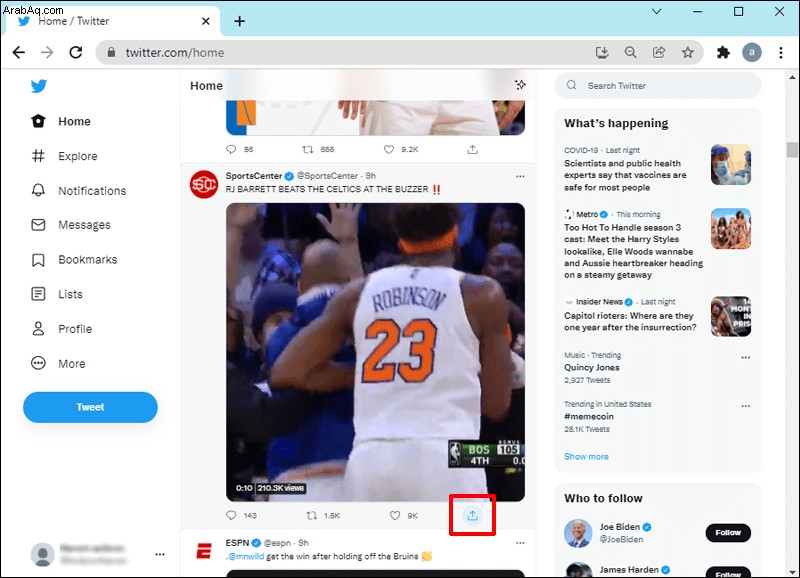Click the zoom magnifier icon in address bar

631,52
